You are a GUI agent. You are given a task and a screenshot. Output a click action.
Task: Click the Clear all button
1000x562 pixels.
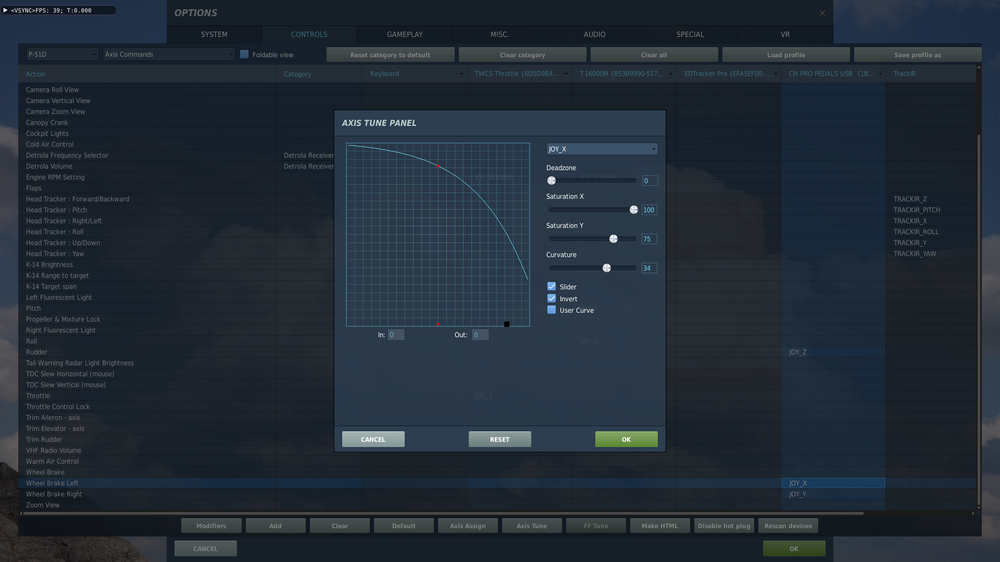[x=654, y=55]
